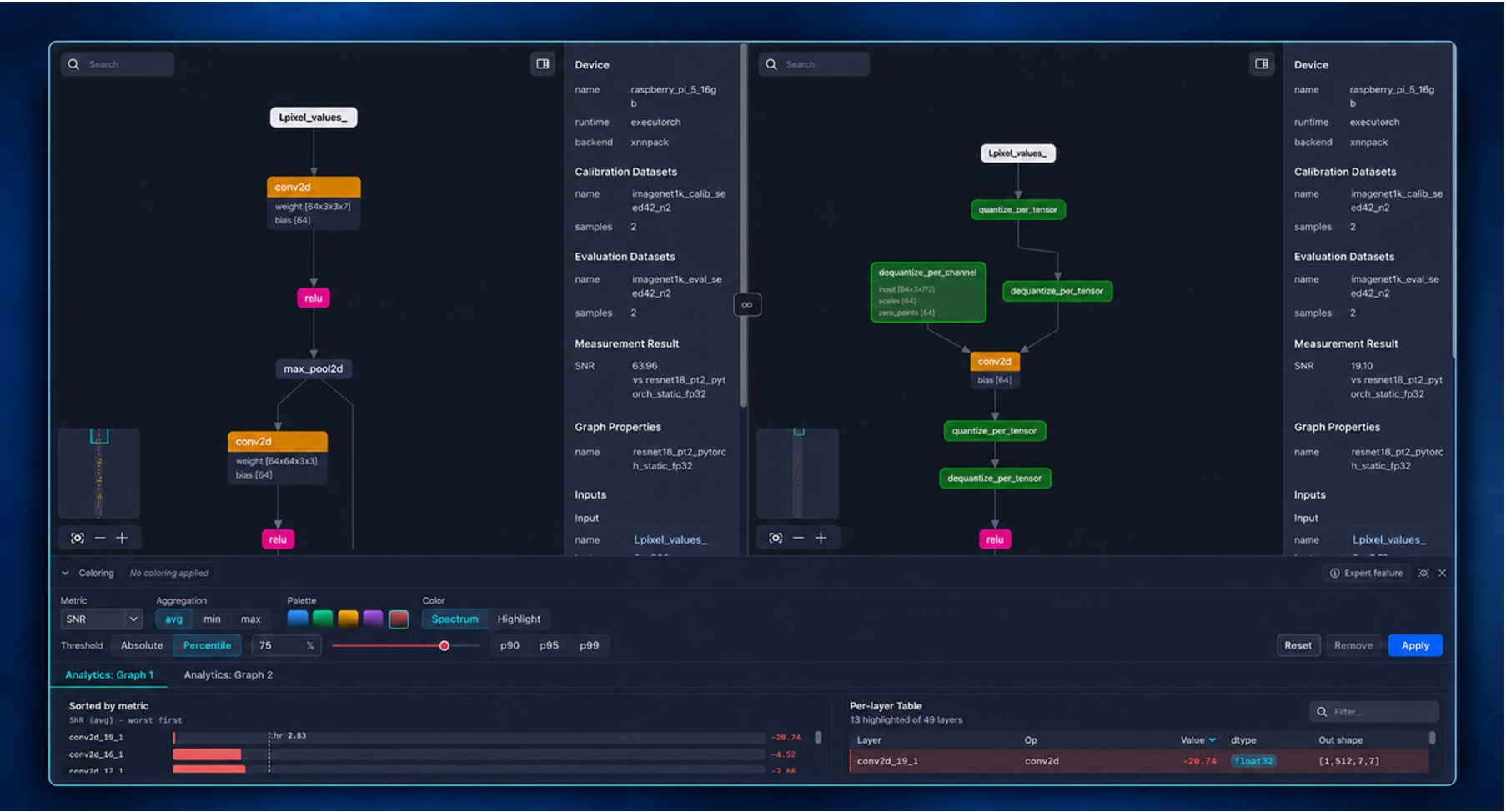Open Analytics: Graph 2 tab
Image resolution: width=1506 pixels, height=812 pixels.
coord(228,675)
